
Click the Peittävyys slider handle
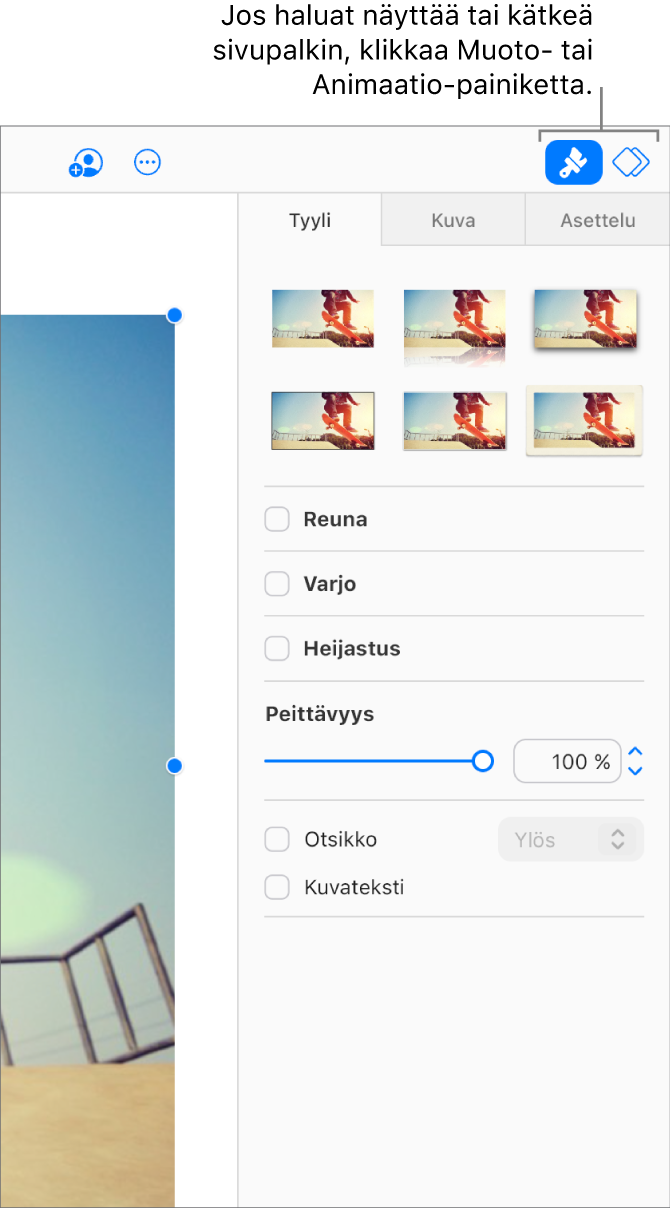483,761
